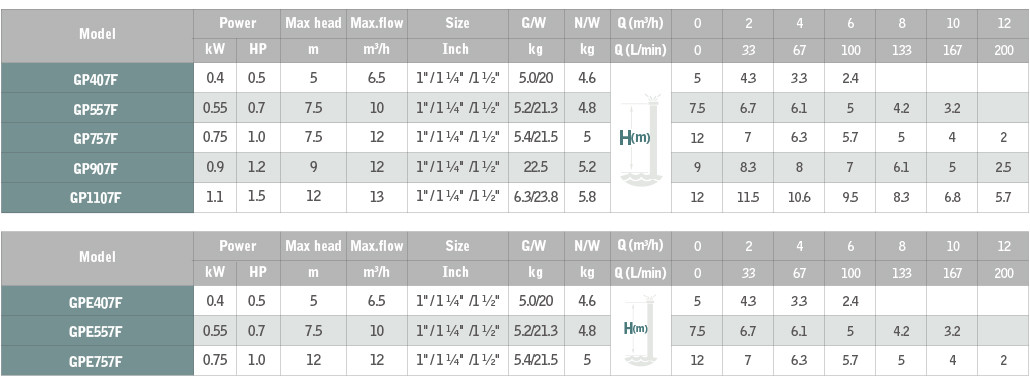Viewport: 1030px width, 386px height.
Task: Click the Q (L/min) label in top table
Action: pyautogui.click(x=641, y=51)
